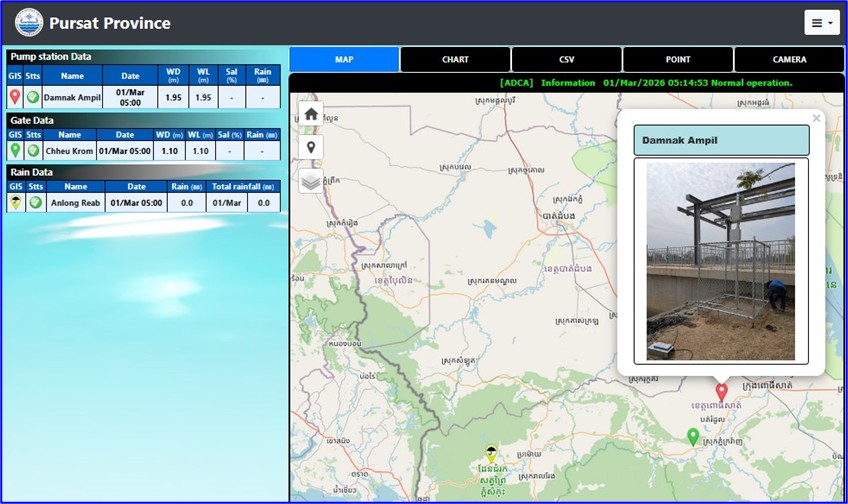
Task: Click the Damnak Ampil station photo
Action: [720, 261]
